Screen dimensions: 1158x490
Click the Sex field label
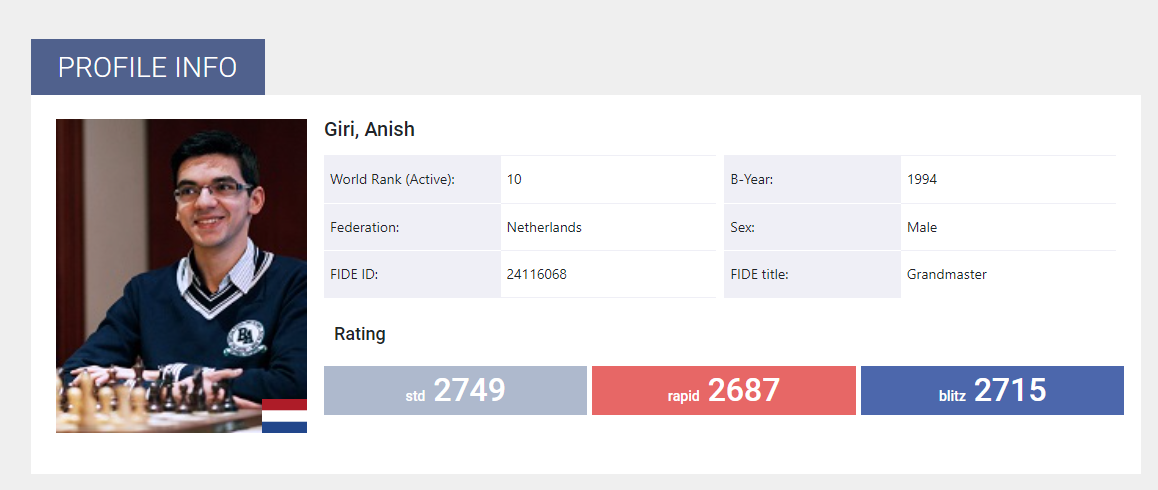click(x=742, y=228)
